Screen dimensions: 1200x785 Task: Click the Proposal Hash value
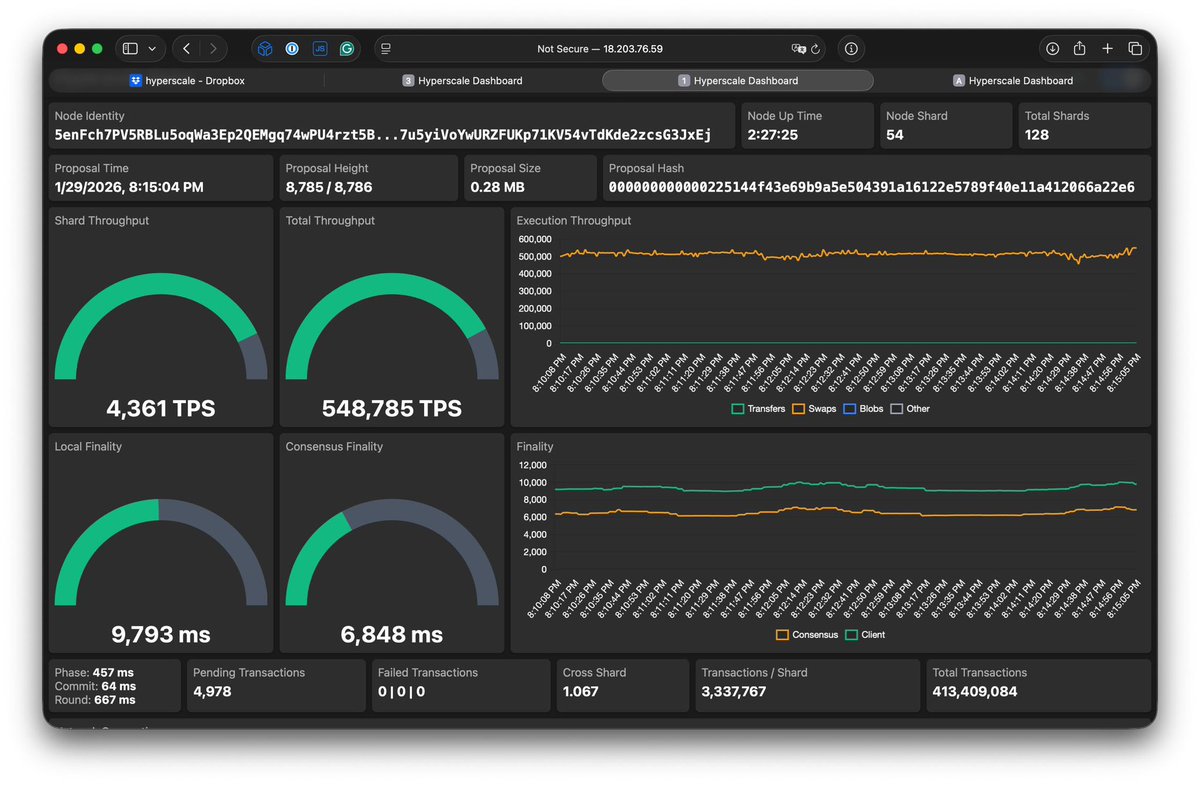(872, 187)
